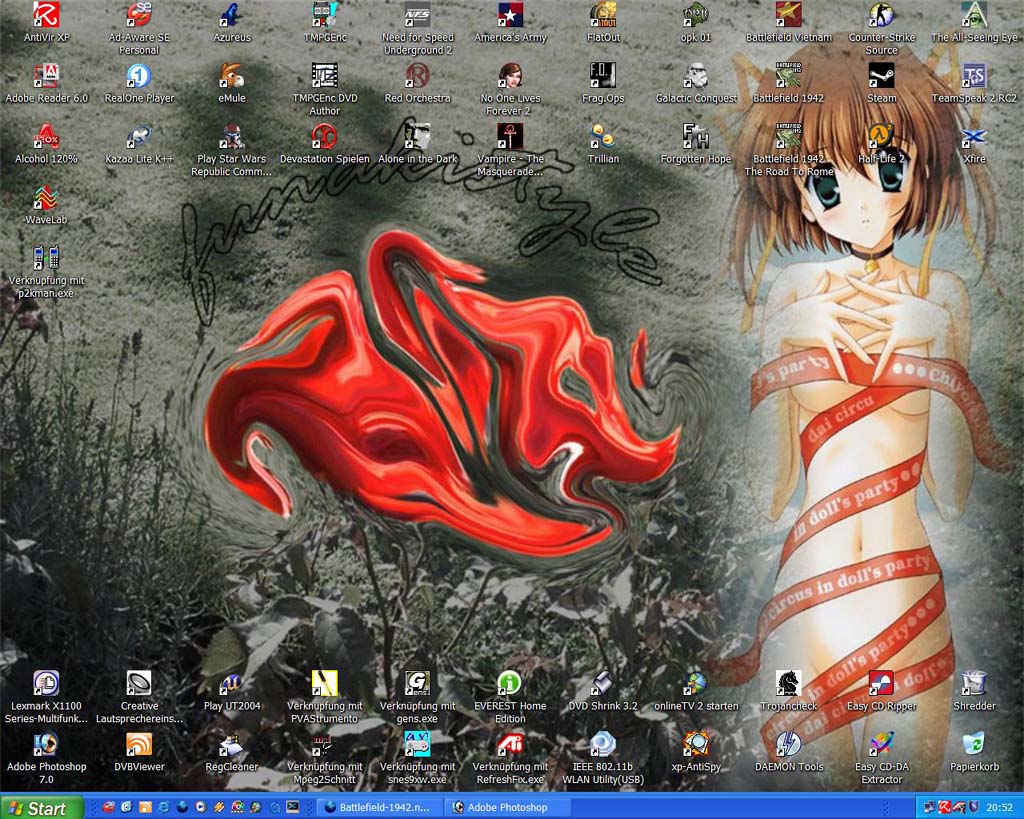Select the Azureus desktop icon

click(232, 14)
